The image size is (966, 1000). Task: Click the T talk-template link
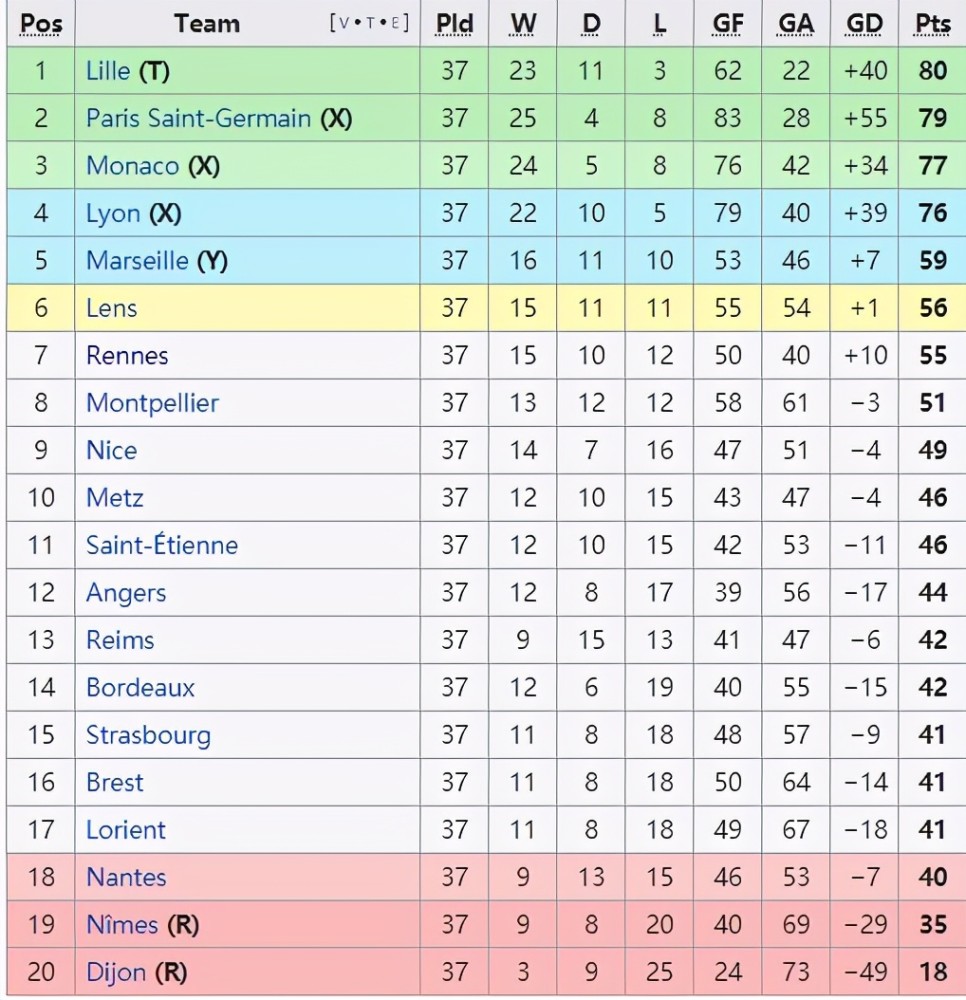[x=370, y=24]
